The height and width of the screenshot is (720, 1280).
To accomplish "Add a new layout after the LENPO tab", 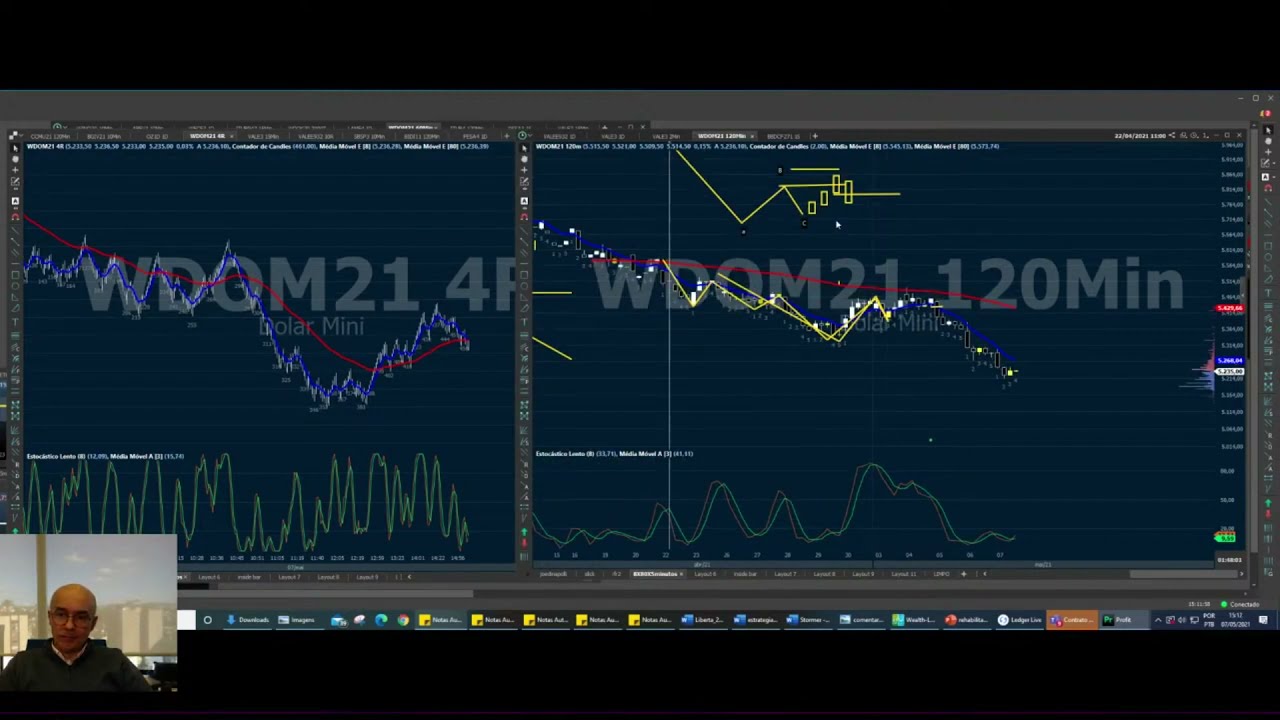I will point(963,574).
